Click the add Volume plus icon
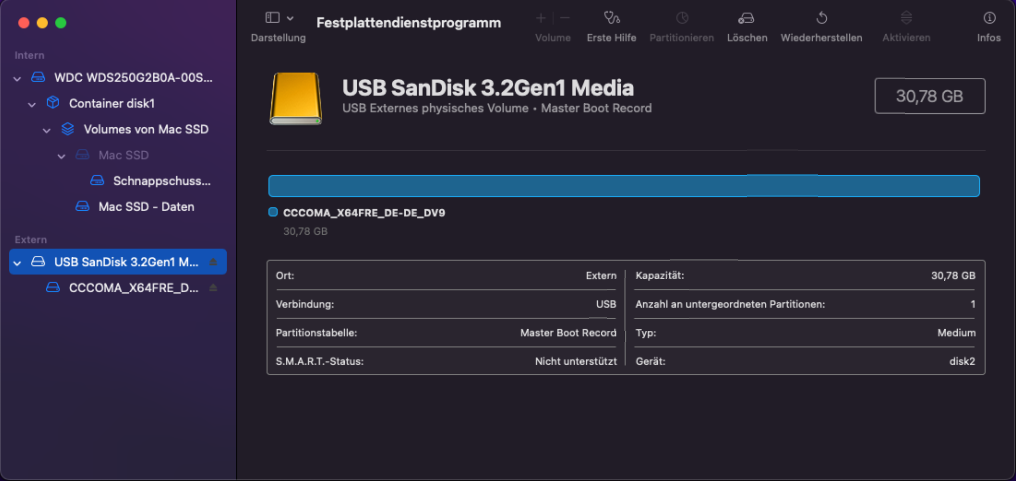This screenshot has width=1016, height=481. tap(541, 18)
